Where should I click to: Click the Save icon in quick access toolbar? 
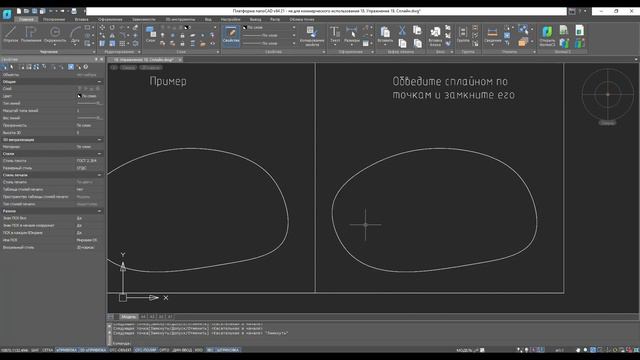pyautogui.click(x=35, y=11)
